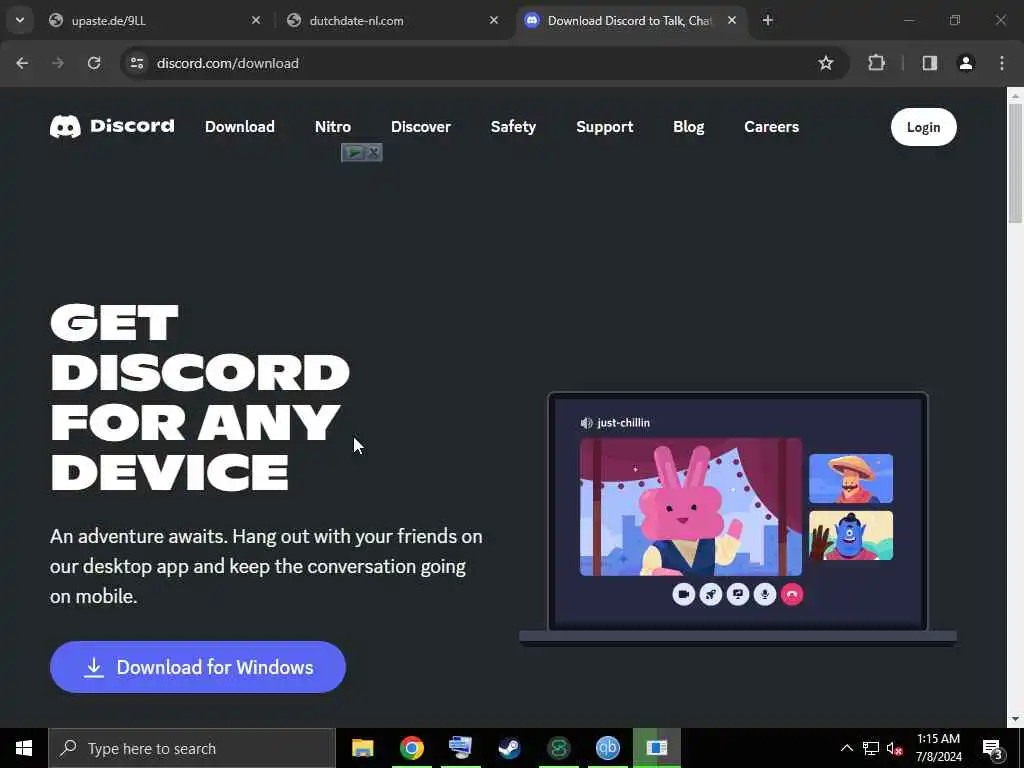This screenshot has height=768, width=1024.
Task: Open the highlighted blue window app on taskbar
Action: click(x=656, y=748)
